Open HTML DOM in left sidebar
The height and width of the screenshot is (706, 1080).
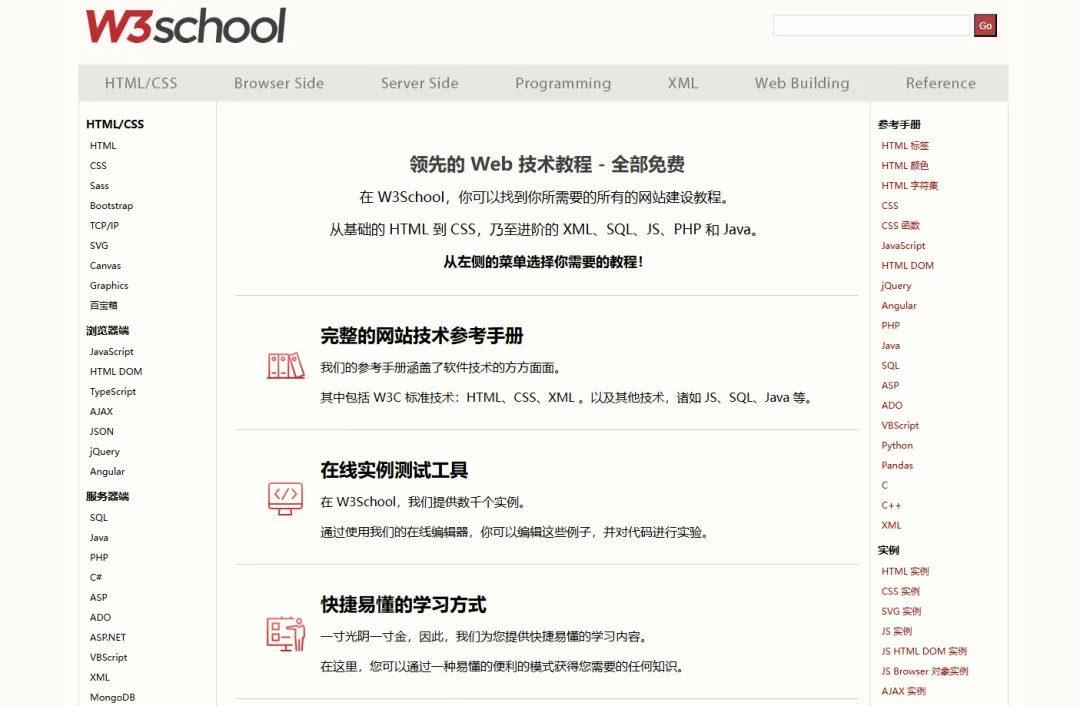tap(116, 371)
